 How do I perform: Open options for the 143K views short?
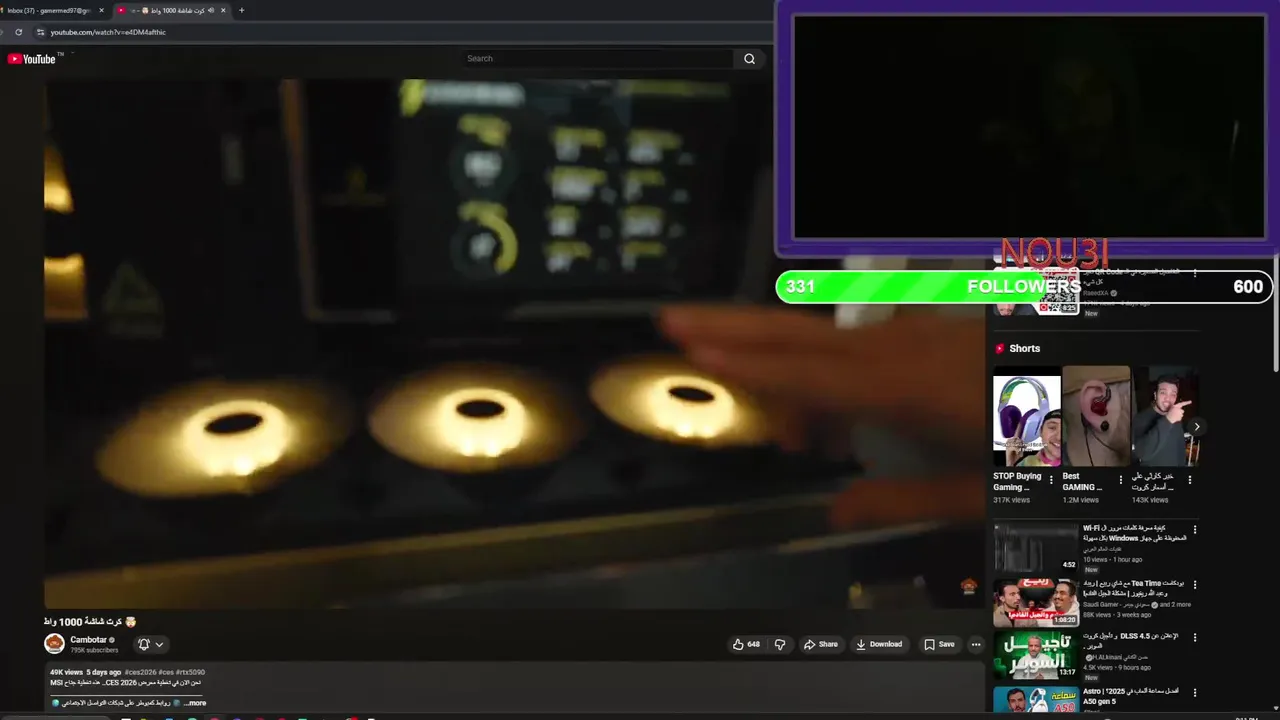[1190, 480]
